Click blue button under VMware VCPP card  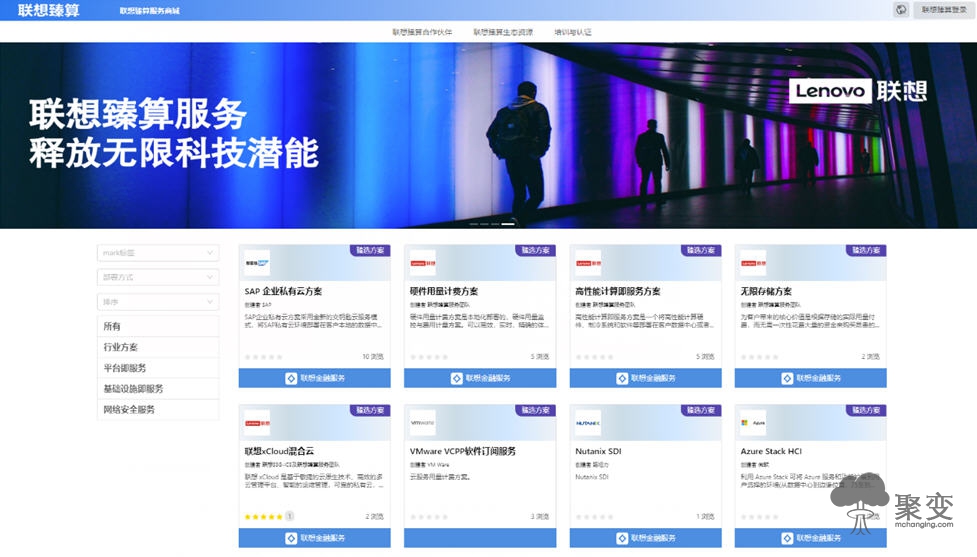(480, 538)
